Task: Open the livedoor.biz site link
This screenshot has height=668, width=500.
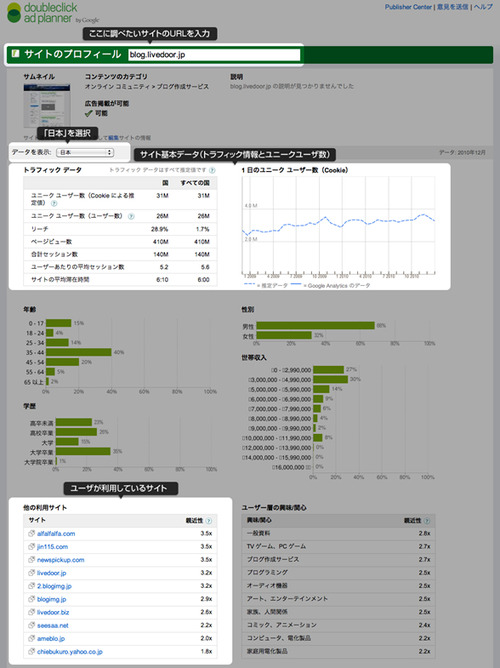Action: click(x=53, y=612)
